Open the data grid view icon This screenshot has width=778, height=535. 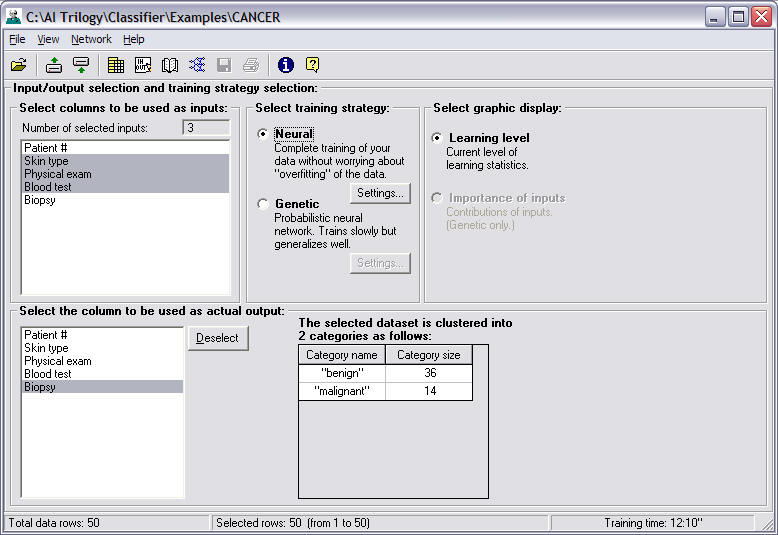(x=116, y=65)
